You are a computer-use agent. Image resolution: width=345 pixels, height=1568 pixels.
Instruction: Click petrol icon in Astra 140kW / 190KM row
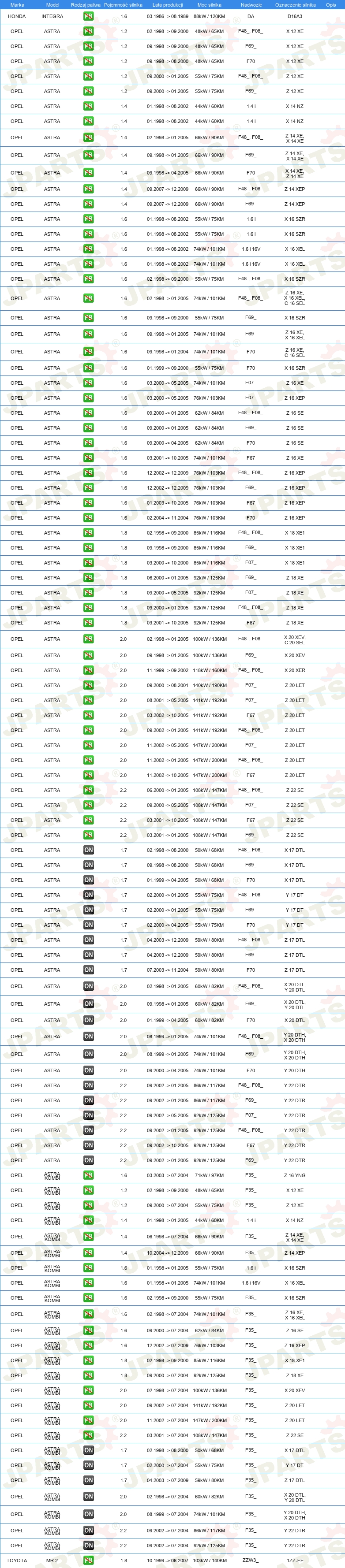pos(88,685)
